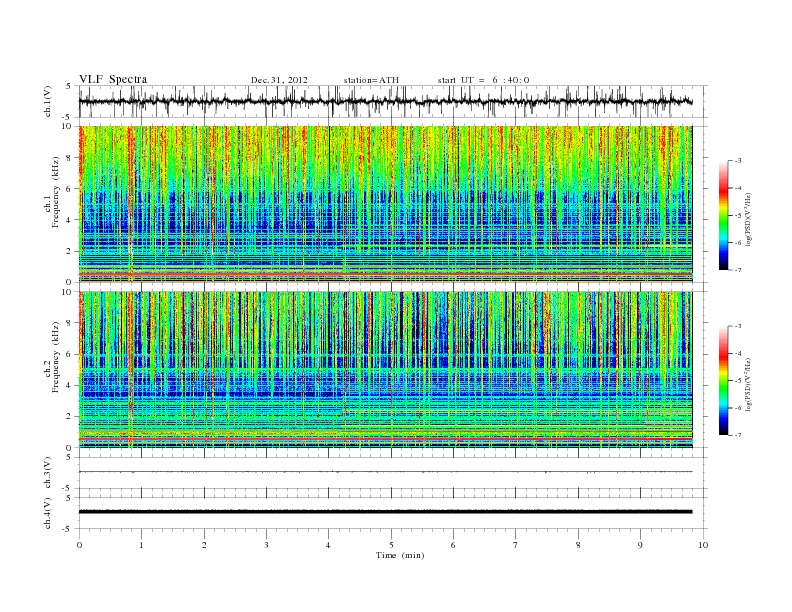Select the "ch.3(V)" axis label
This screenshot has width=792, height=612.
point(48,473)
